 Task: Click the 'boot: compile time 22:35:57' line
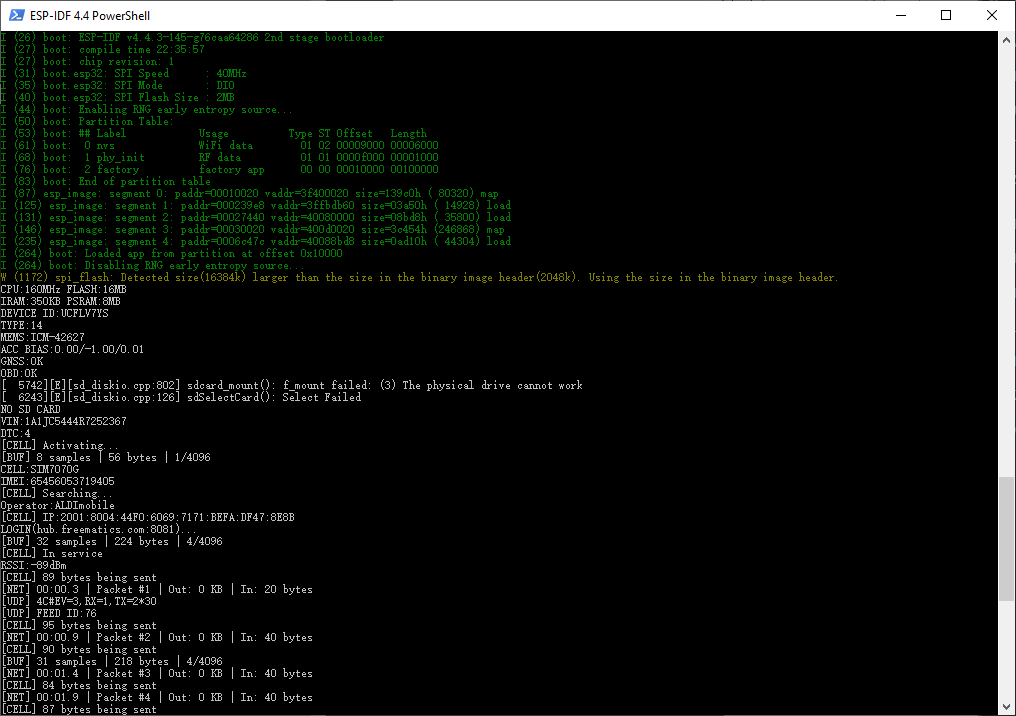pos(103,49)
